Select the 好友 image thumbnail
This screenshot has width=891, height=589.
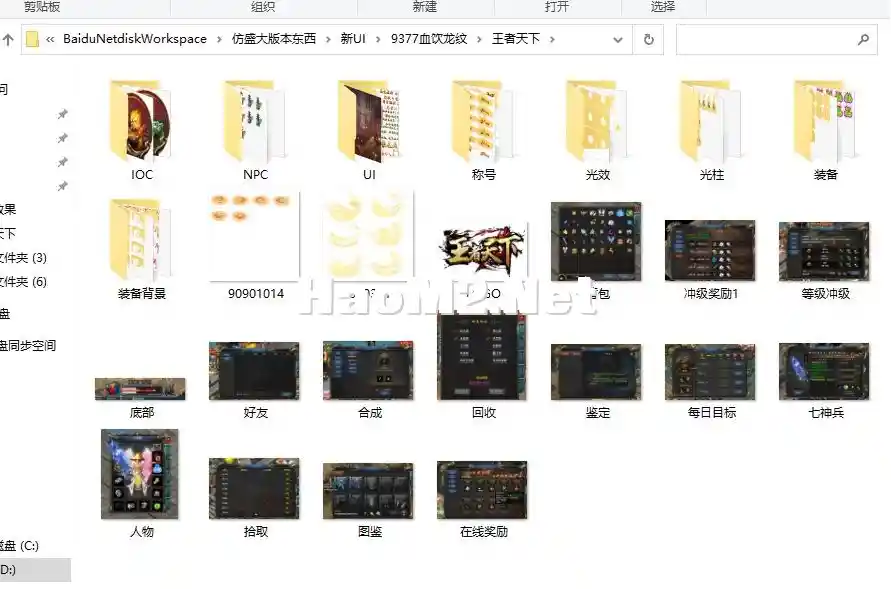[x=254, y=371]
